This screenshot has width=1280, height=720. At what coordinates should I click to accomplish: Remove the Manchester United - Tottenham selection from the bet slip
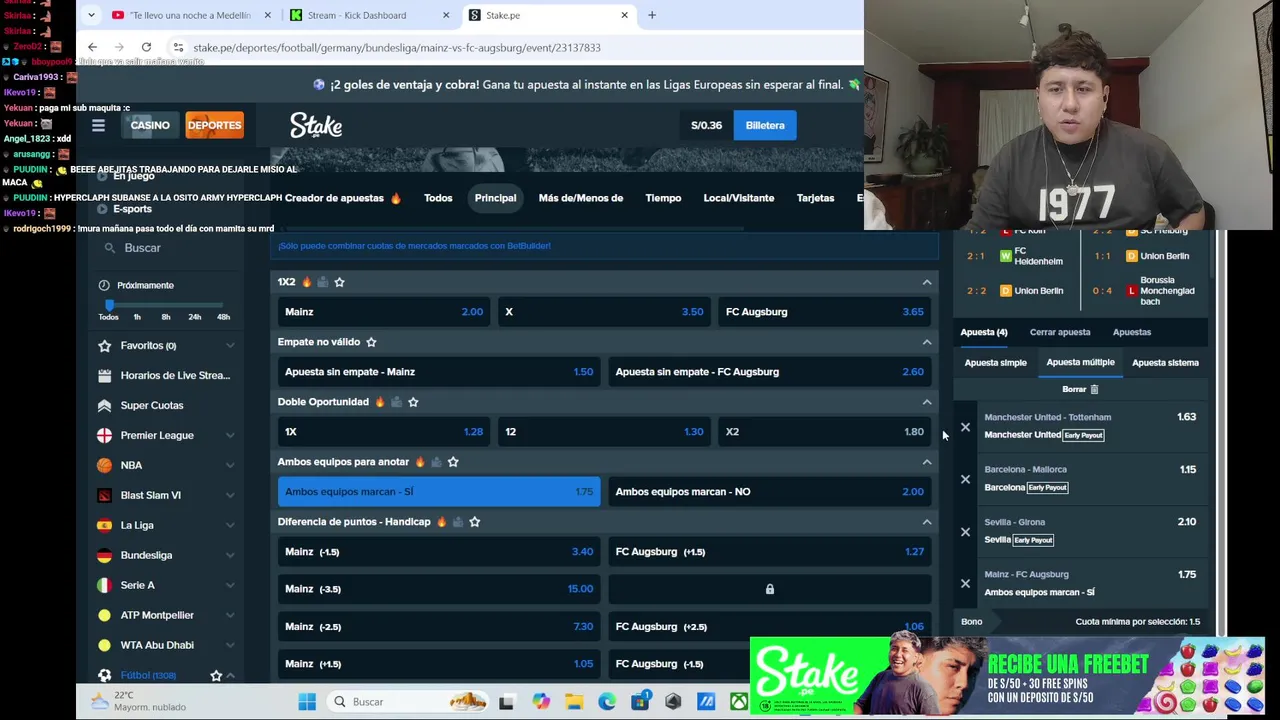tap(965, 427)
